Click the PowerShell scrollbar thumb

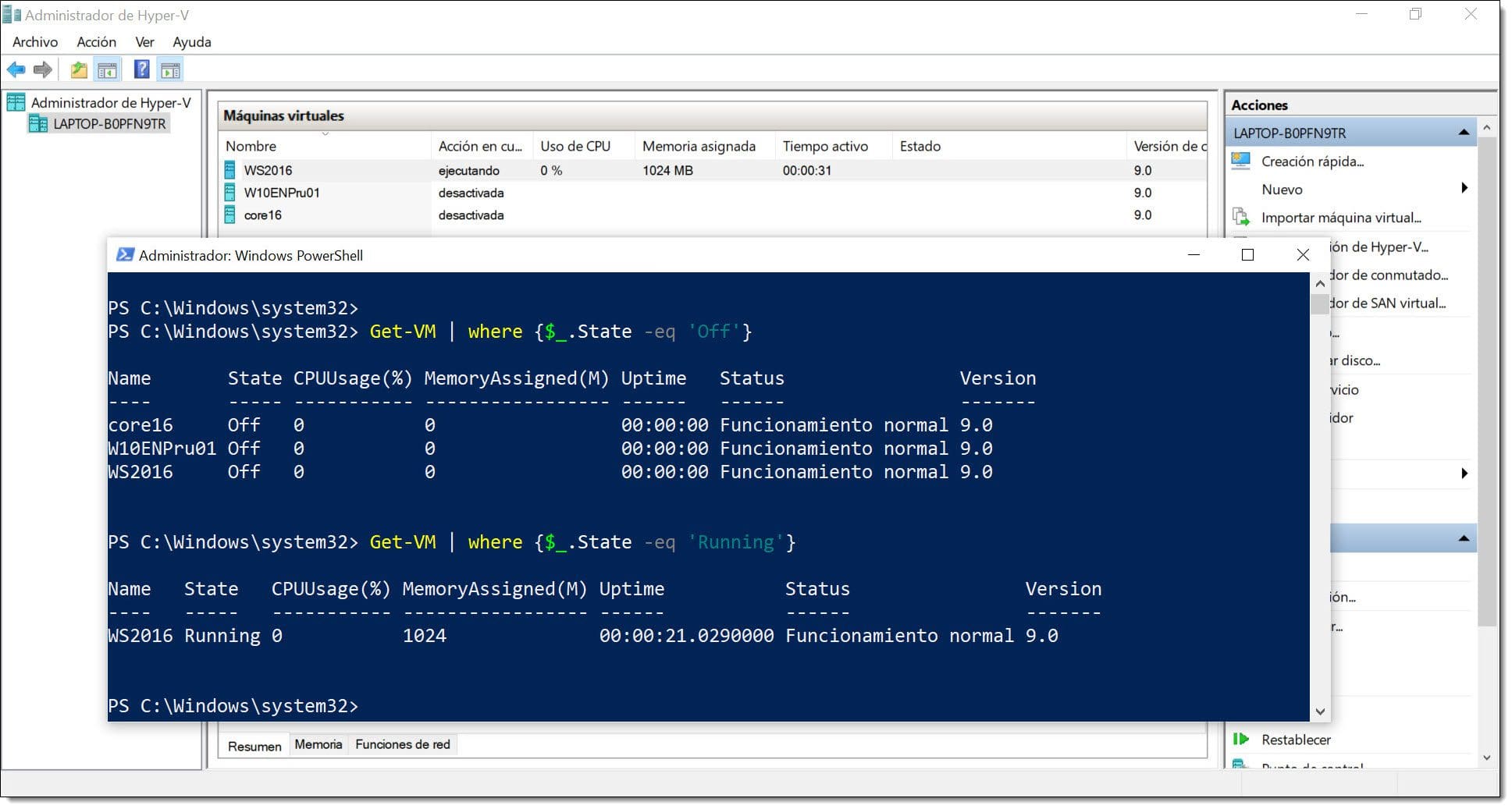tap(1320, 304)
